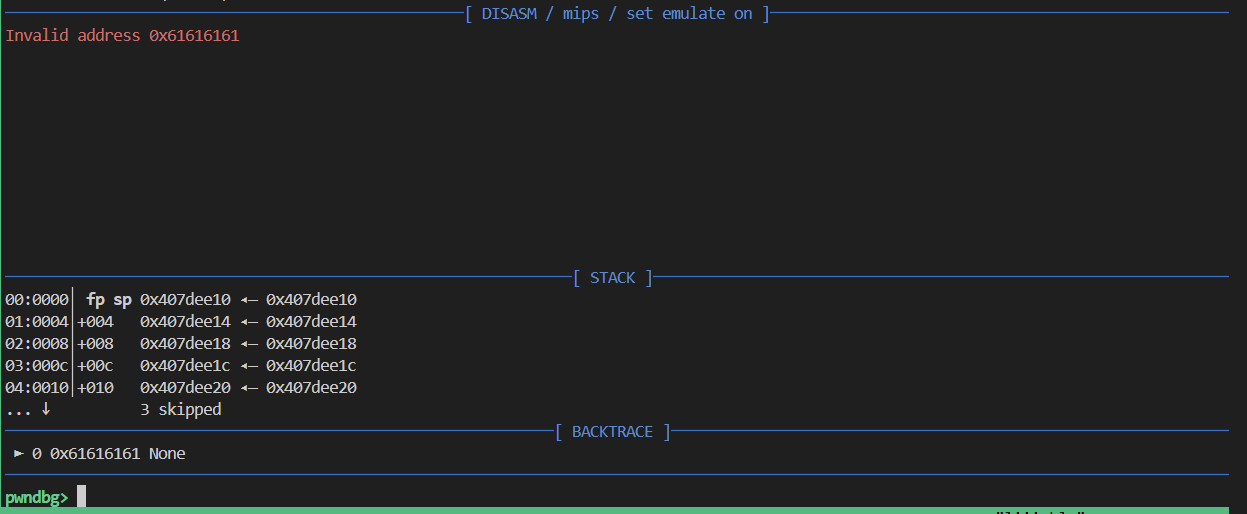Image resolution: width=1247 pixels, height=514 pixels.
Task: Click the backtrace frame 0 arrow marker
Action: pos(19,454)
